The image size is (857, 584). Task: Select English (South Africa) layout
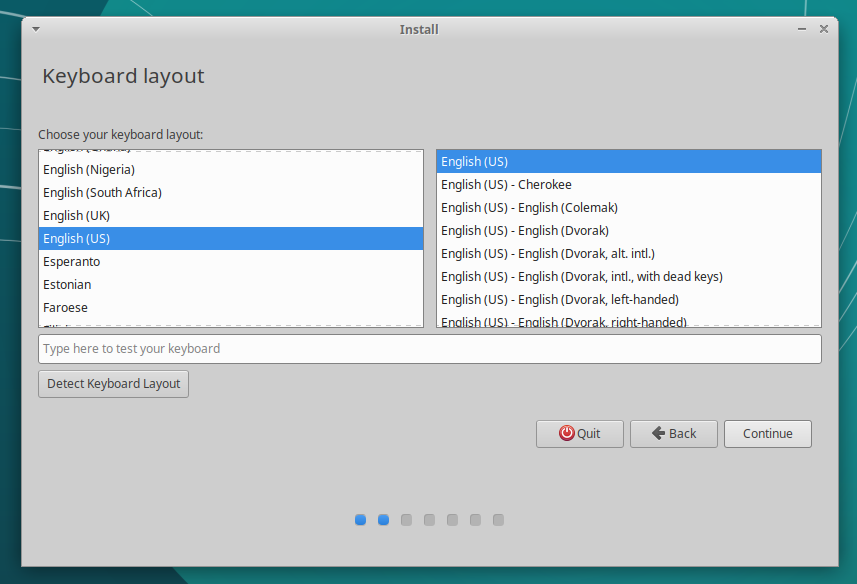tap(231, 193)
